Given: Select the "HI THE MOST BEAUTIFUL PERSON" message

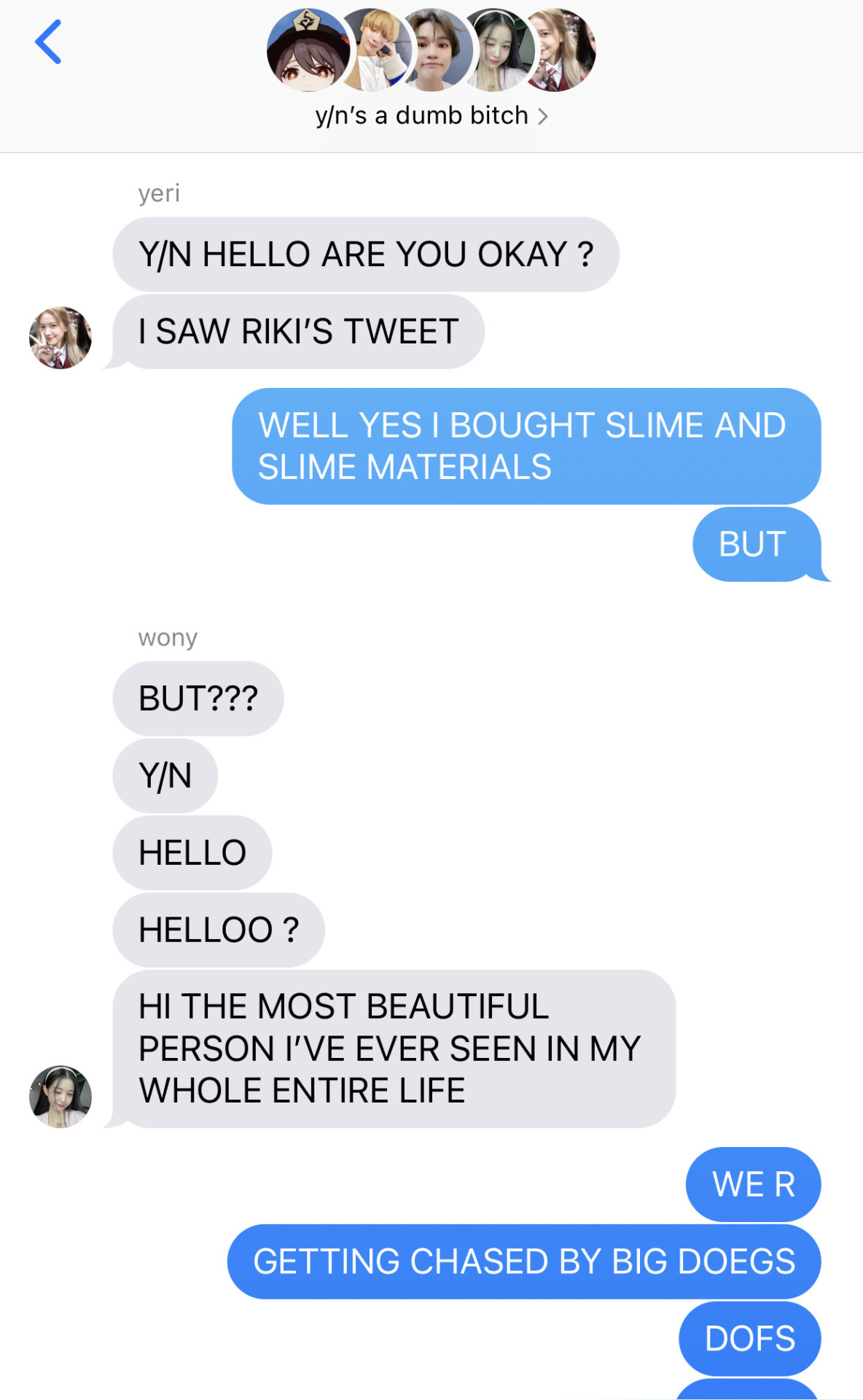Looking at the screenshot, I should [x=394, y=1049].
